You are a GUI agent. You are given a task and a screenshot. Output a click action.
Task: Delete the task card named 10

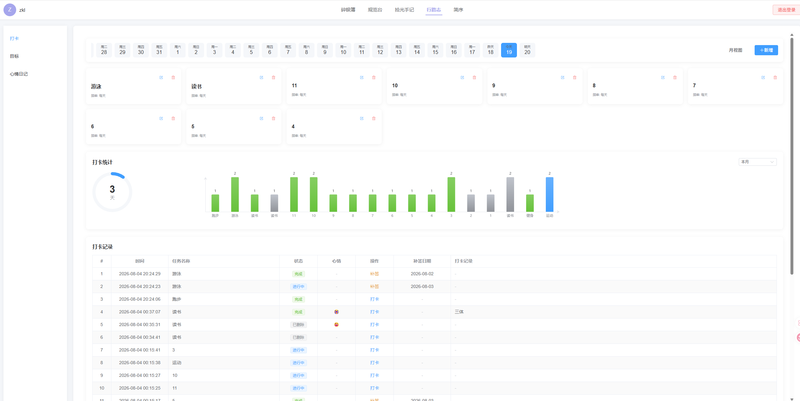474,78
